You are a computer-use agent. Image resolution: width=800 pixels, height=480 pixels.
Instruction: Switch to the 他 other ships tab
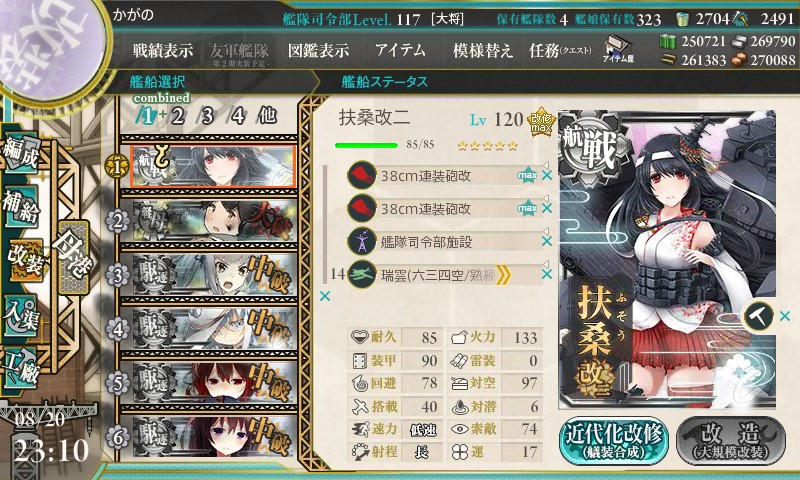(267, 116)
